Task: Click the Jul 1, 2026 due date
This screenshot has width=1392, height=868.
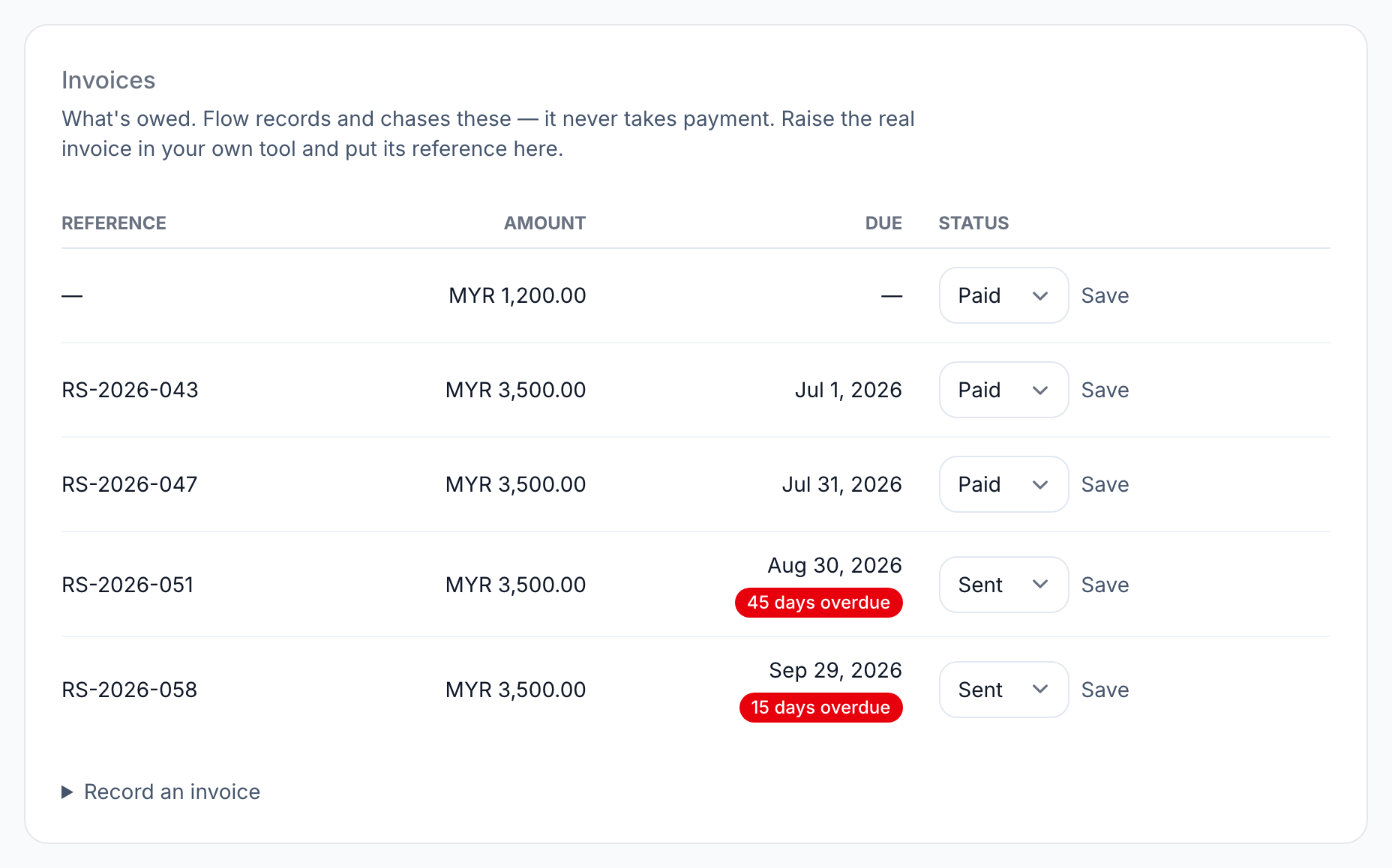Action: tap(848, 390)
